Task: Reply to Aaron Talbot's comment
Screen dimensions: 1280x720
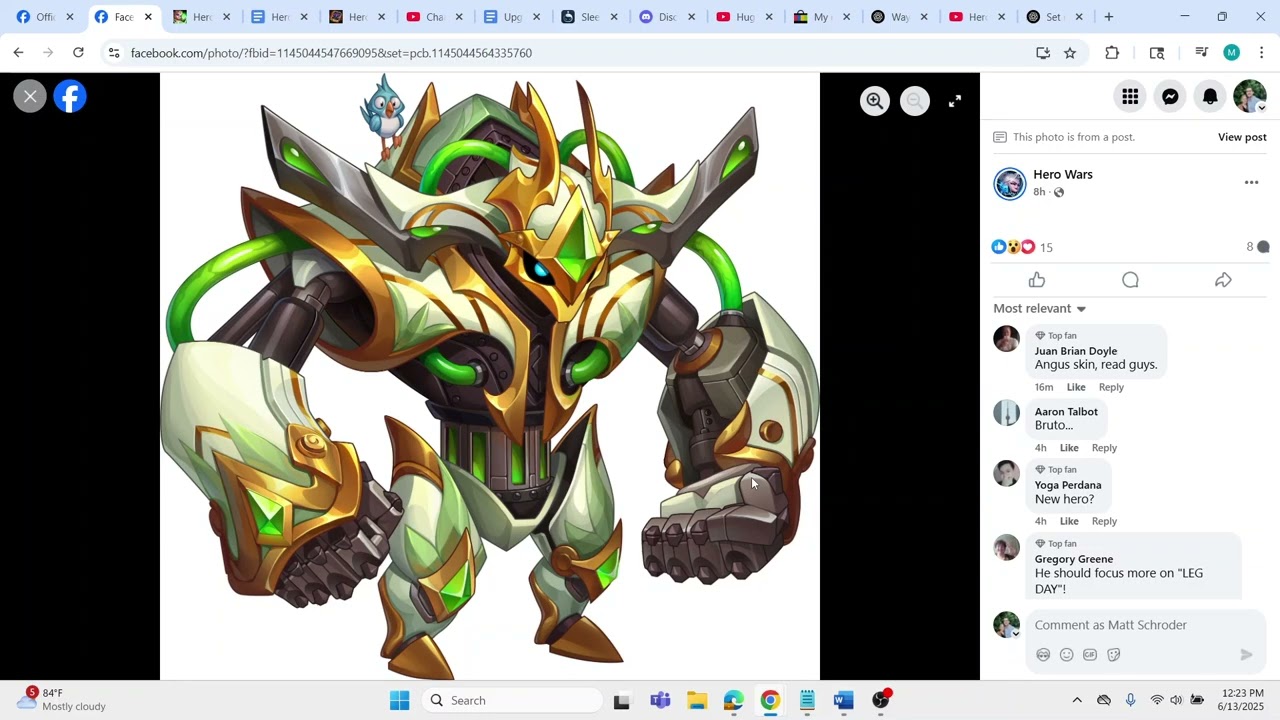Action: 1104,448
